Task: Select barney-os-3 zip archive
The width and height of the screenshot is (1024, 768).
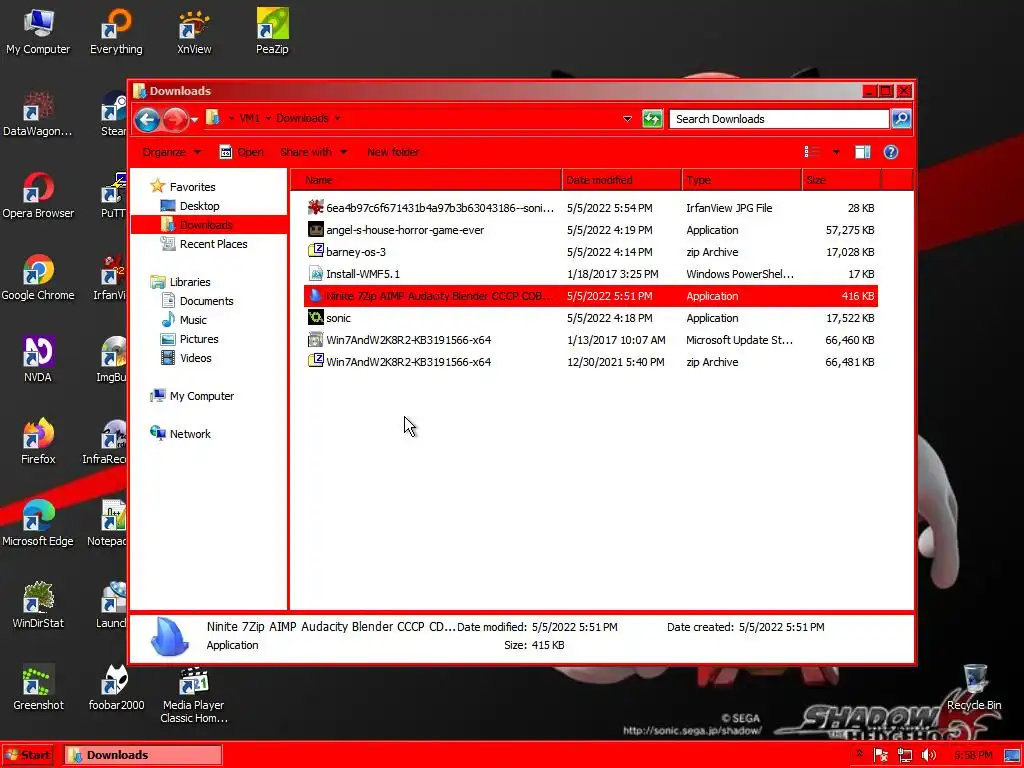Action: pyautogui.click(x=591, y=252)
